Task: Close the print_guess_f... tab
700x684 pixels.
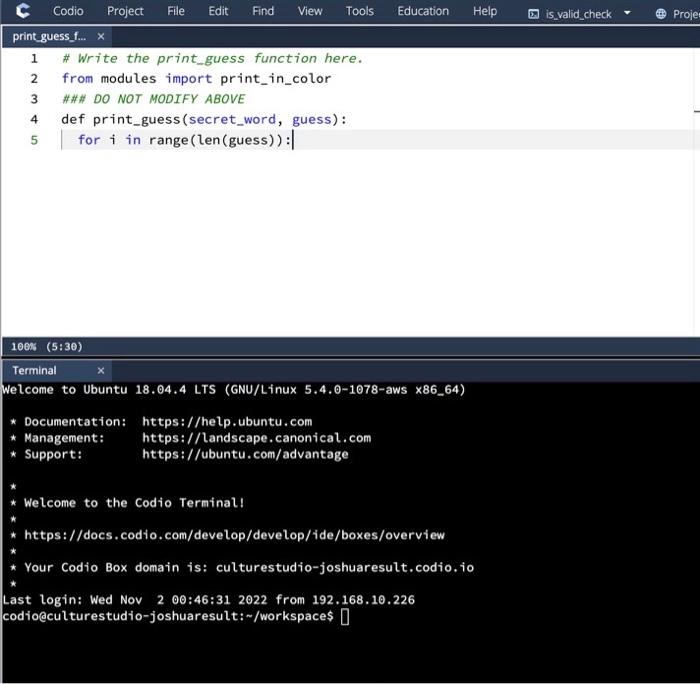Action: click(101, 37)
